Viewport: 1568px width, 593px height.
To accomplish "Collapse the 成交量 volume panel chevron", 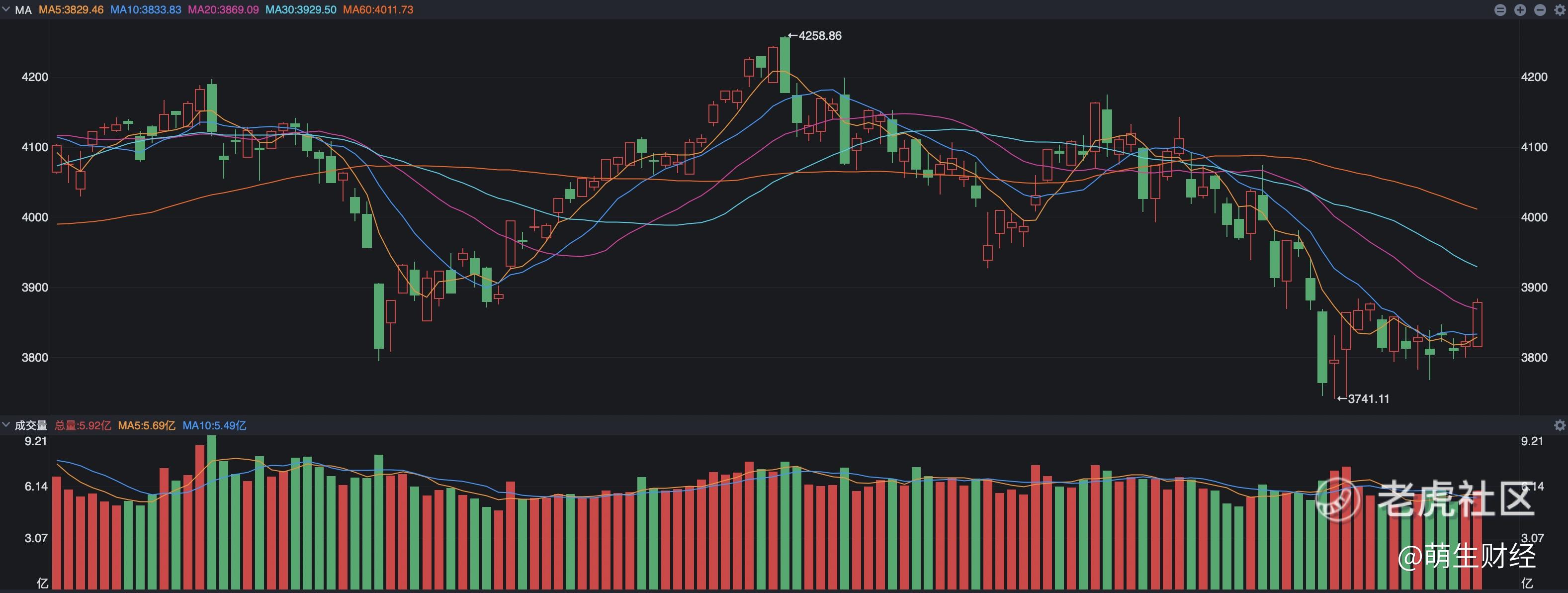I will click(6, 425).
